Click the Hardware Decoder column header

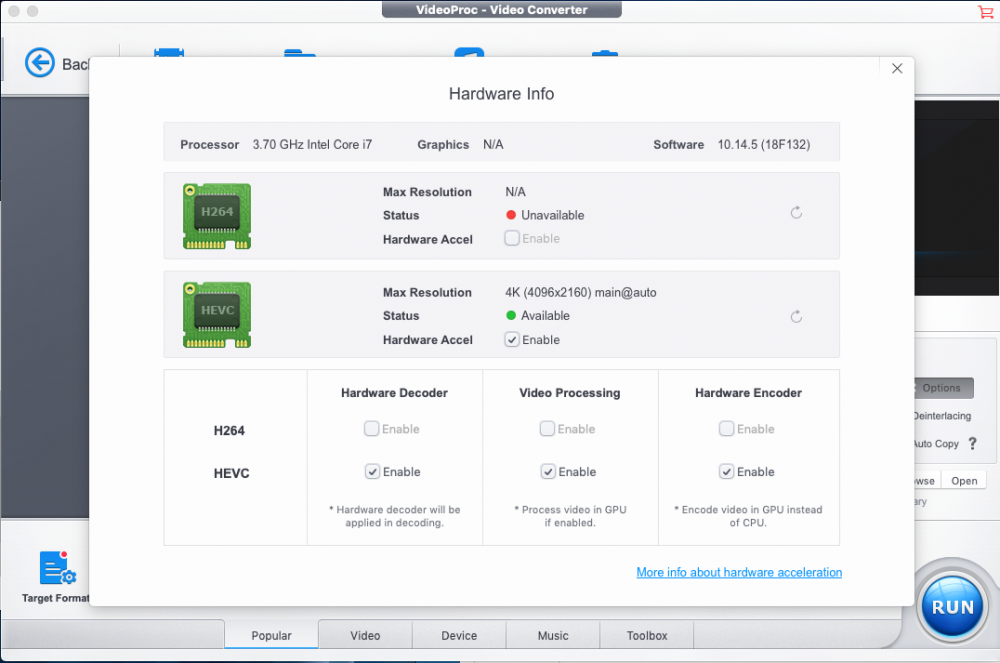tap(394, 393)
